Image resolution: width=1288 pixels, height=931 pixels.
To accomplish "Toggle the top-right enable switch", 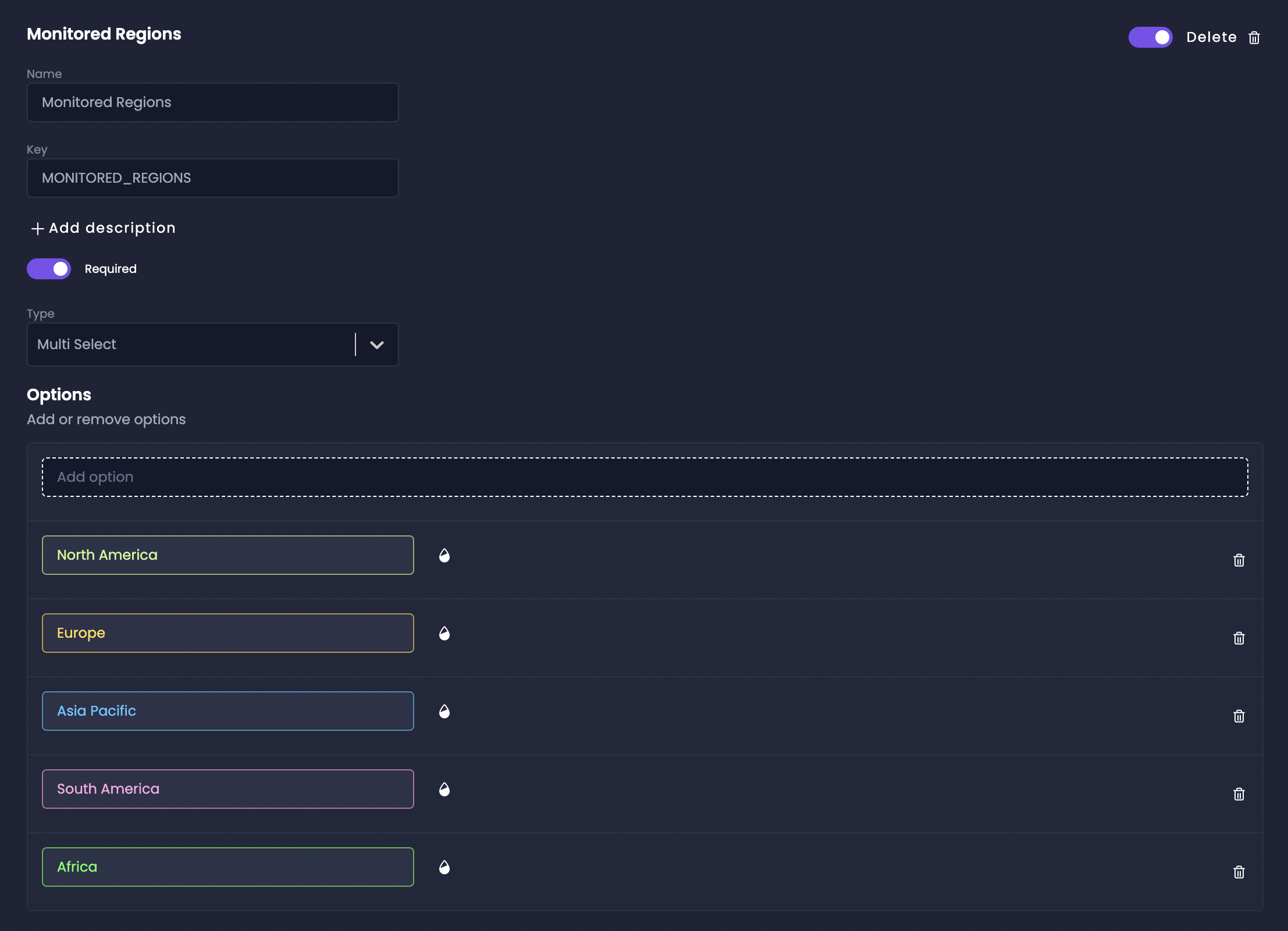I will 1150,37.
